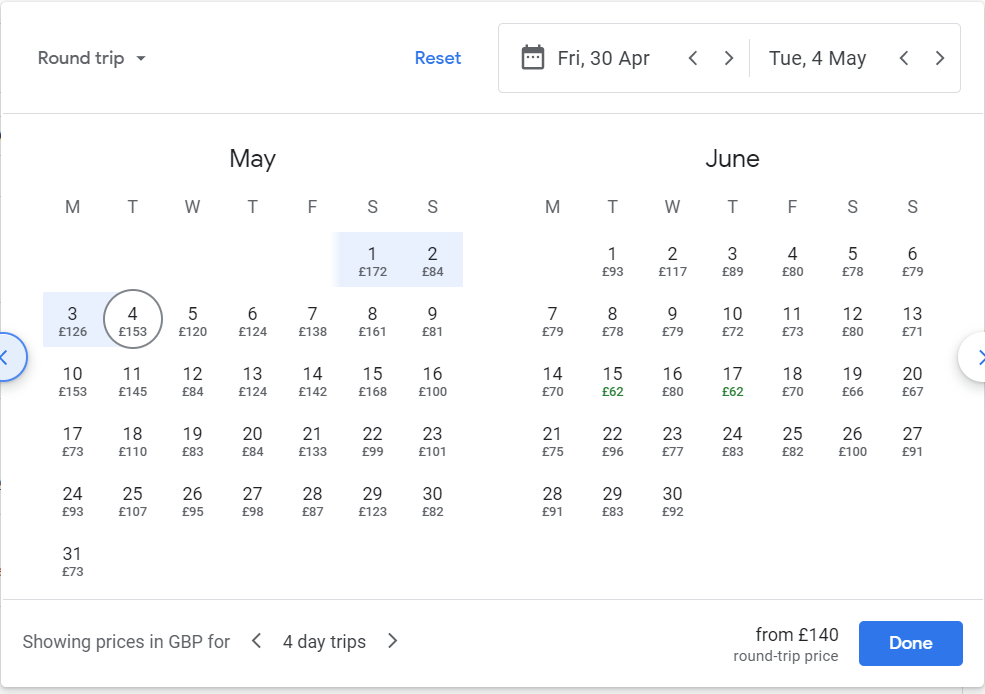
Task: Shift return date one day later
Action: click(940, 58)
